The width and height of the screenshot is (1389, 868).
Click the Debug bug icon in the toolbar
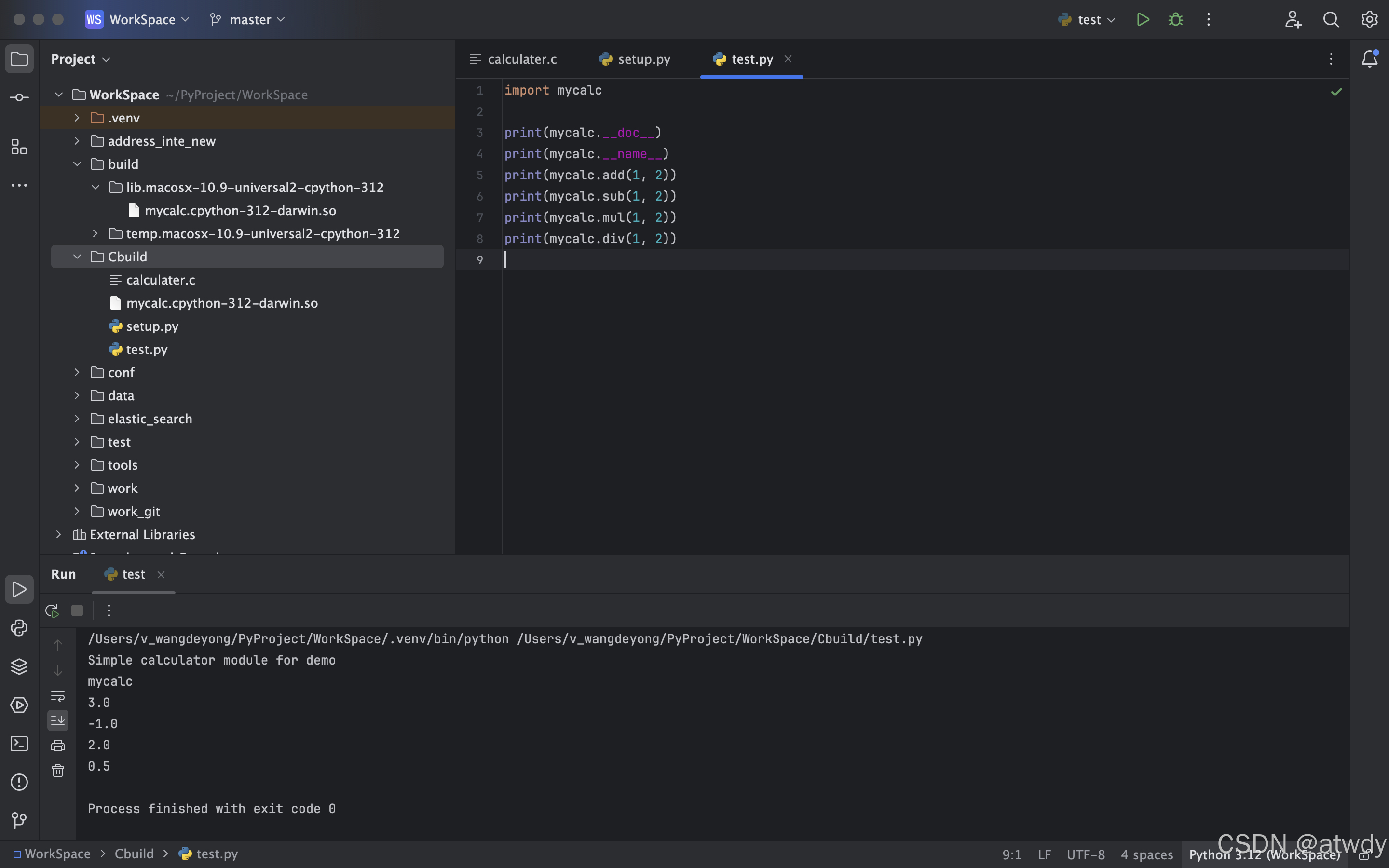(x=1175, y=19)
